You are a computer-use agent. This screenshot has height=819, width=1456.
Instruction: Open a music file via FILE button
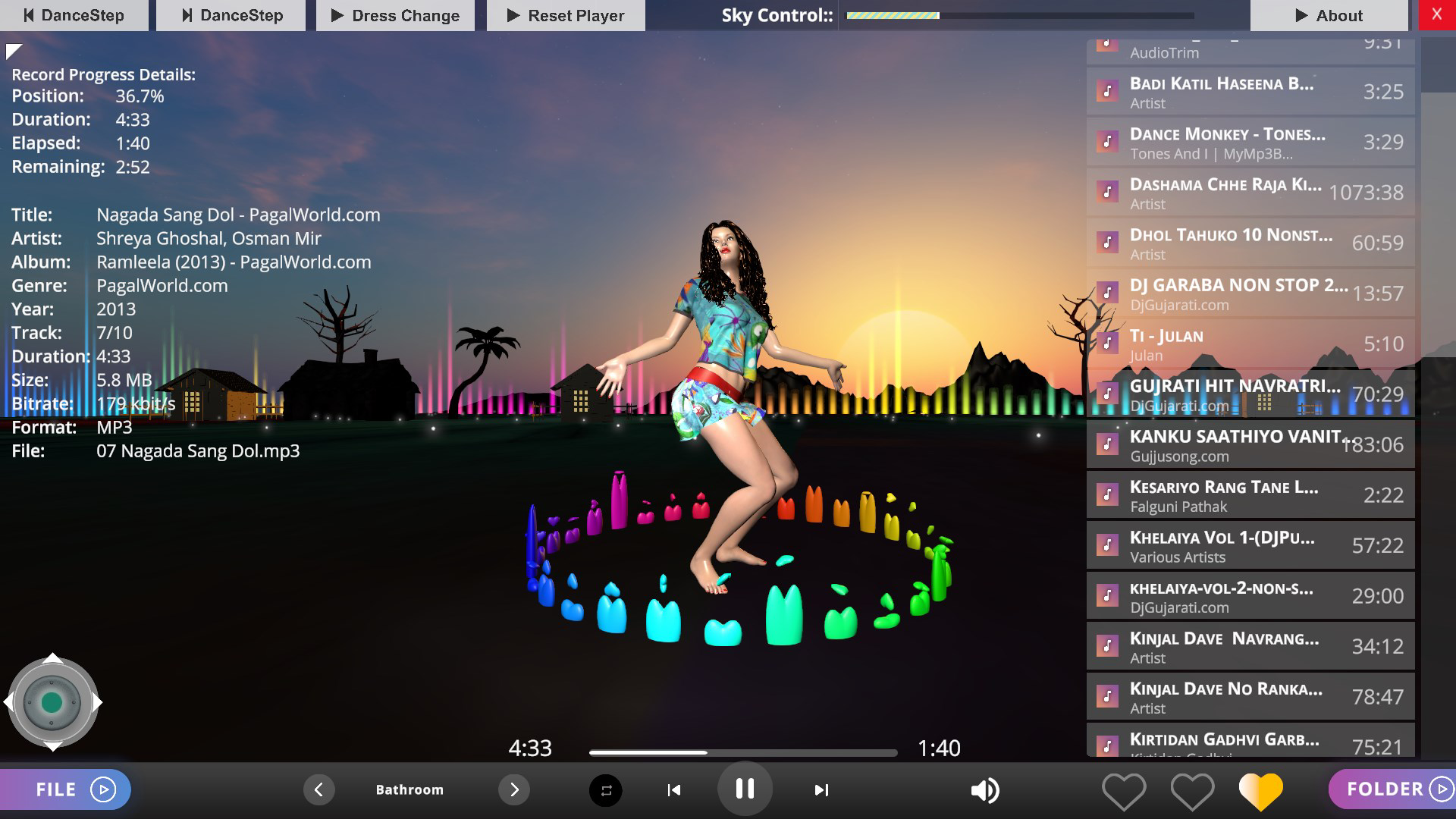coord(65,789)
